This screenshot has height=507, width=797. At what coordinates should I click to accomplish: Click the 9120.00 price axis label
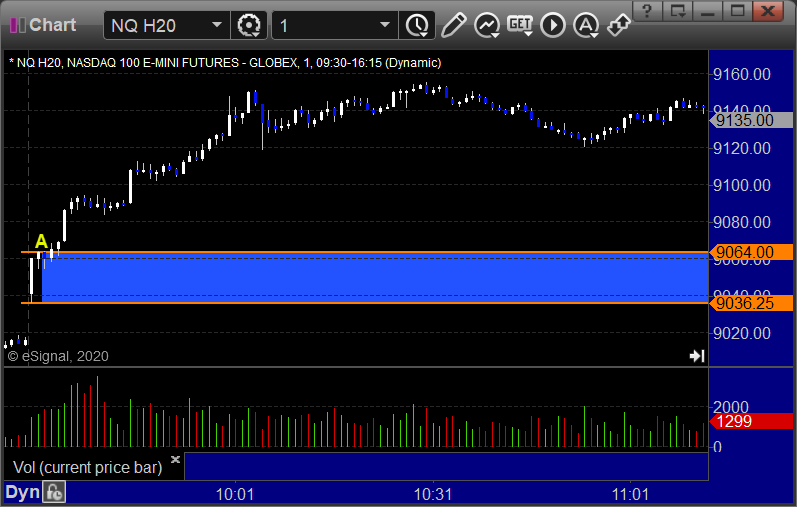tap(742, 148)
